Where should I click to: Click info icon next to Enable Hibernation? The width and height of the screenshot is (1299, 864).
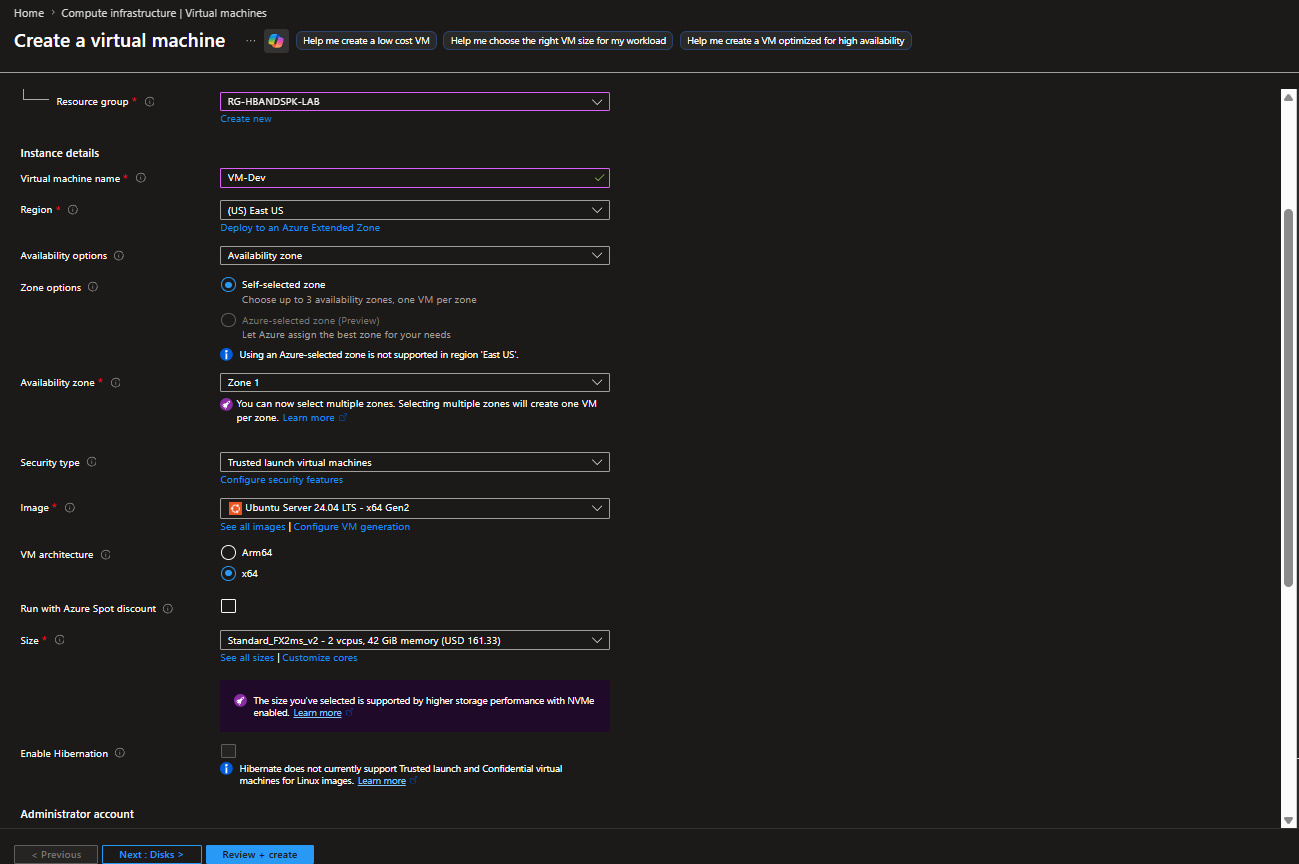pyautogui.click(x=120, y=754)
